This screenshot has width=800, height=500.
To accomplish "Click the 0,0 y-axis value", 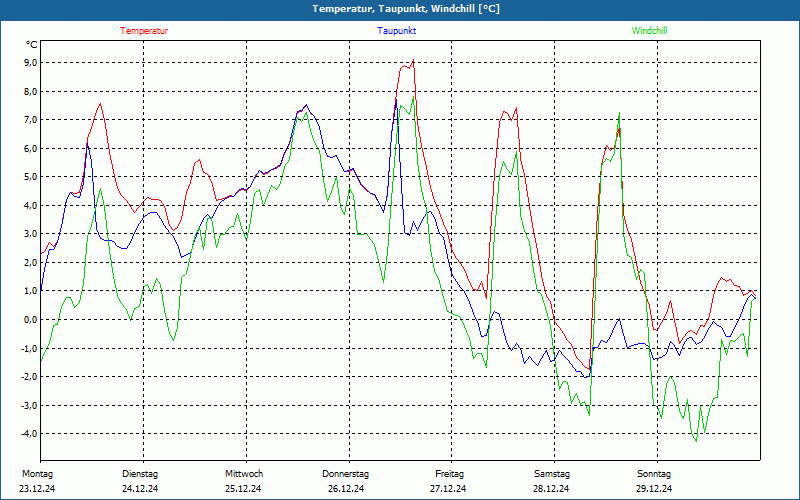I will [30, 319].
